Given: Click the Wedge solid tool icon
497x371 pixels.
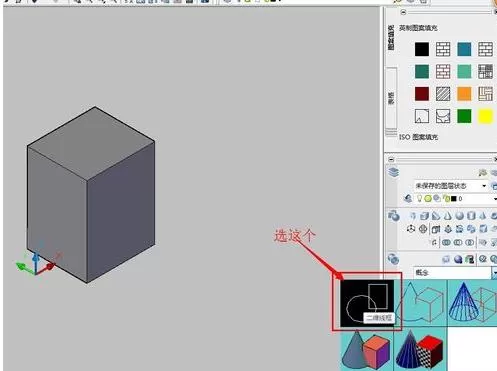Looking at the screenshot, I should 436,216.
